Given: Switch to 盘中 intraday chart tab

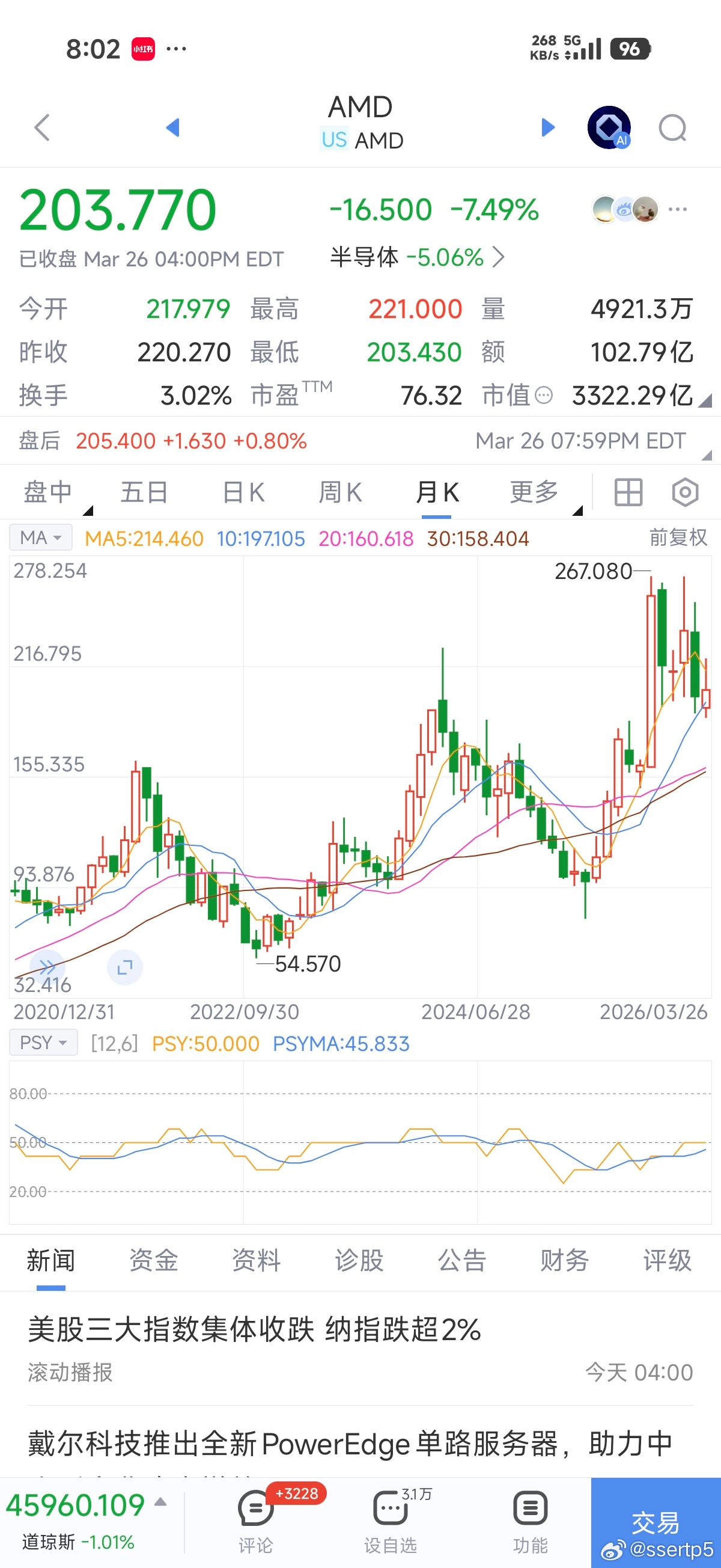Looking at the screenshot, I should (49, 492).
